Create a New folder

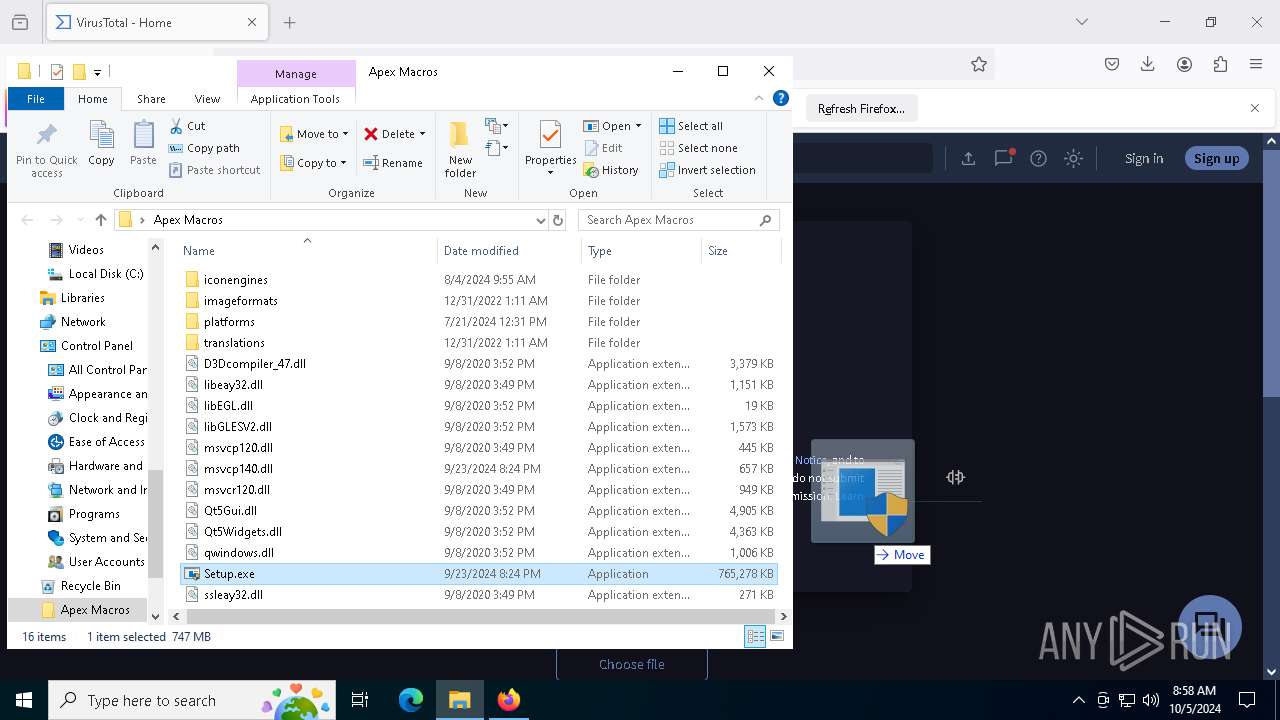tap(460, 150)
